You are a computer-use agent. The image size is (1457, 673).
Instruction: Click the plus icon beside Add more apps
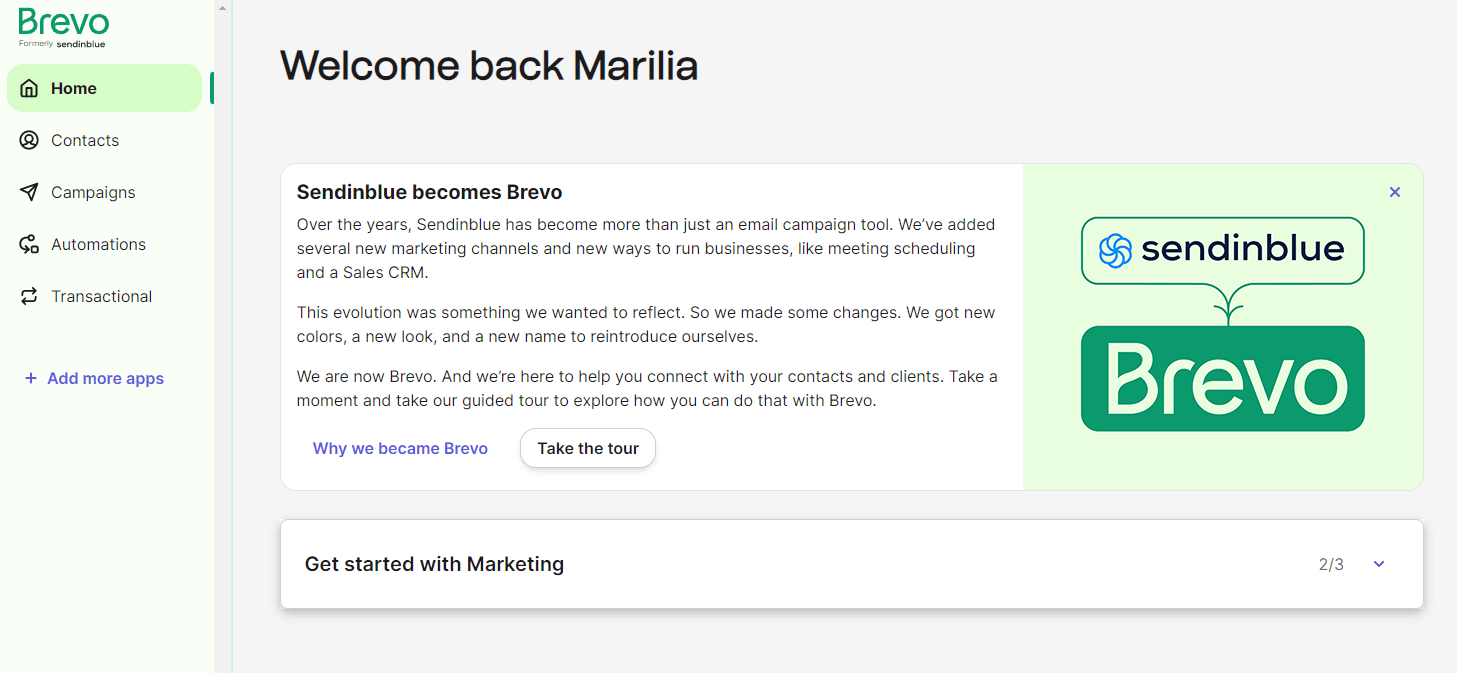[x=30, y=378]
